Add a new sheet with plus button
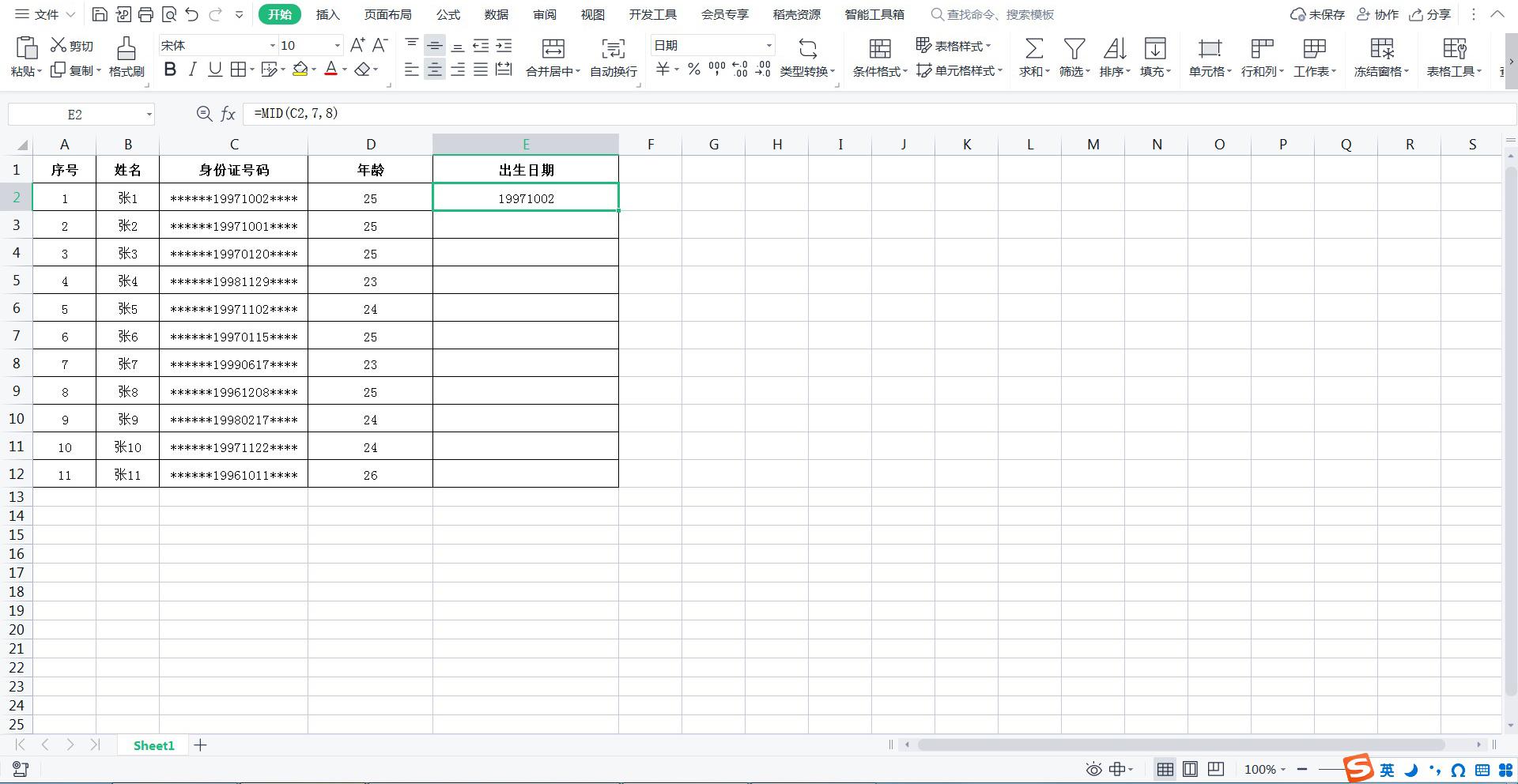Image resolution: width=1518 pixels, height=784 pixels. [200, 744]
